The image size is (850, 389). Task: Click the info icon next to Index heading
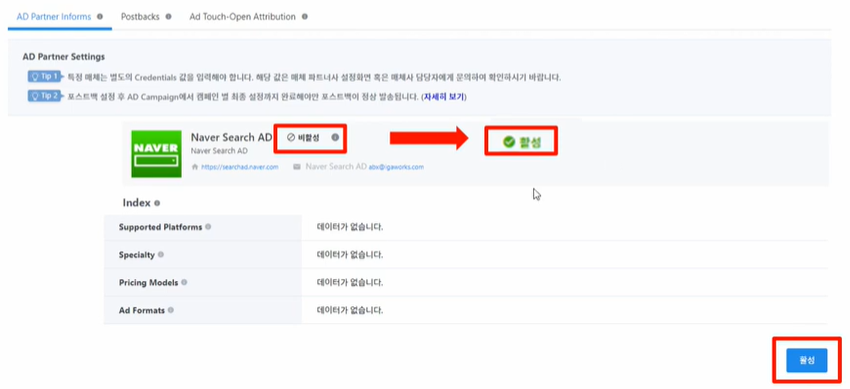pyautogui.click(x=157, y=203)
